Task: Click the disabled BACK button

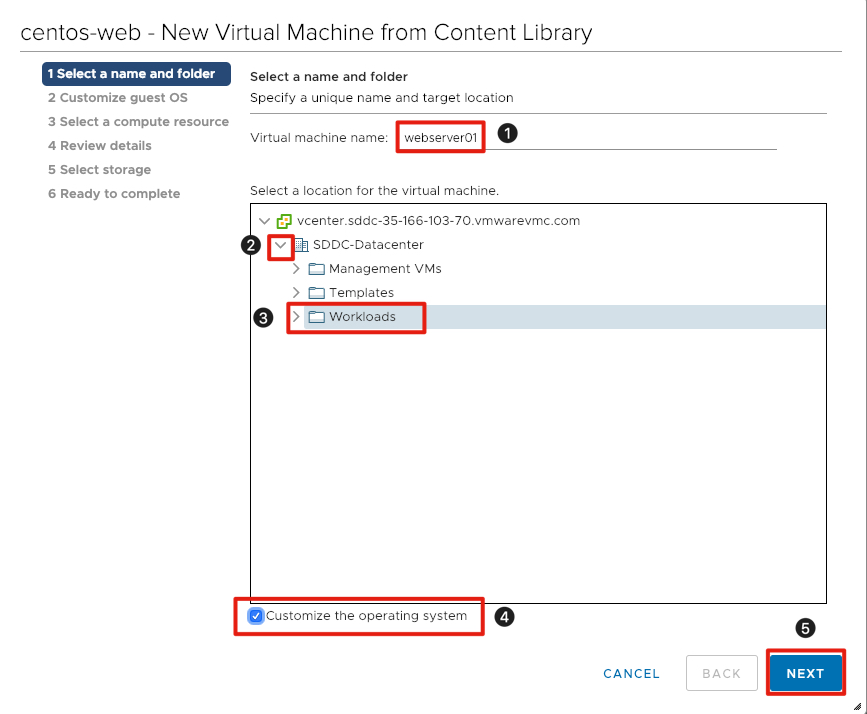Action: click(x=721, y=673)
